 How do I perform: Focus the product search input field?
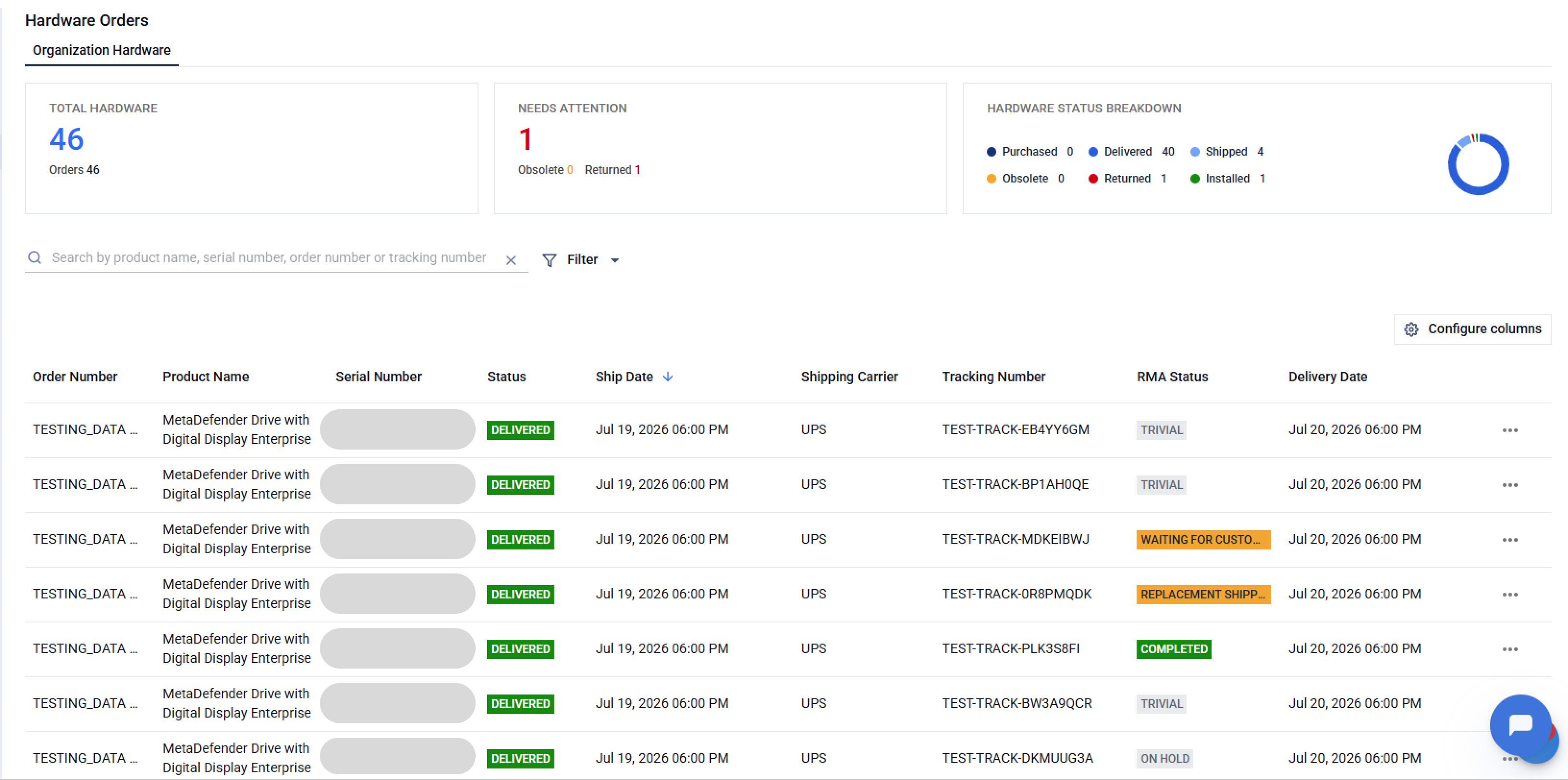coord(269,258)
